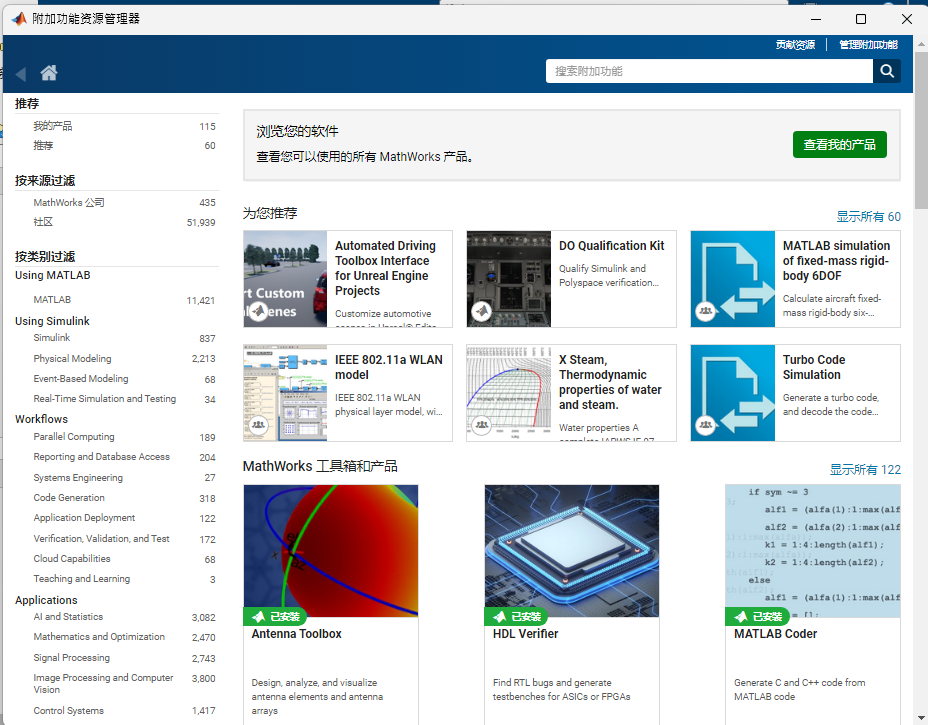Choose Event-Based Modeling category

80,378
